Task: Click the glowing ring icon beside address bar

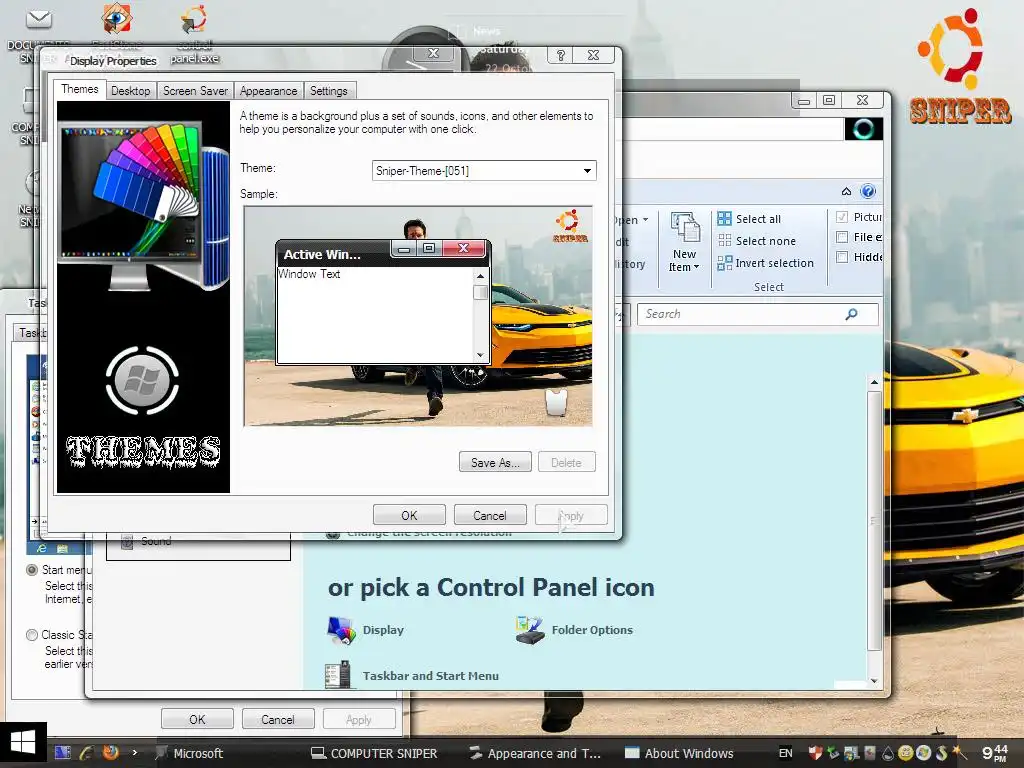Action: [863, 129]
